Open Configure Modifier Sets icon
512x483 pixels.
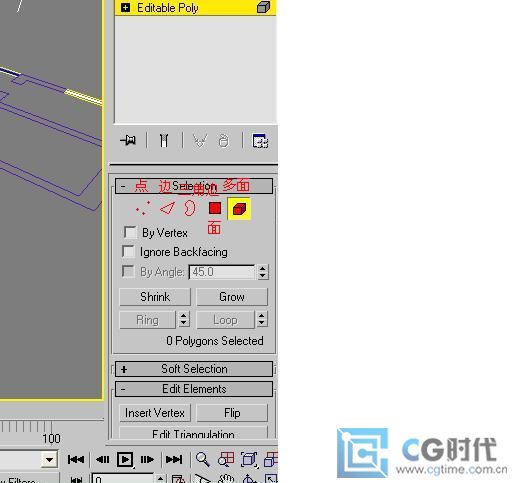click(260, 141)
